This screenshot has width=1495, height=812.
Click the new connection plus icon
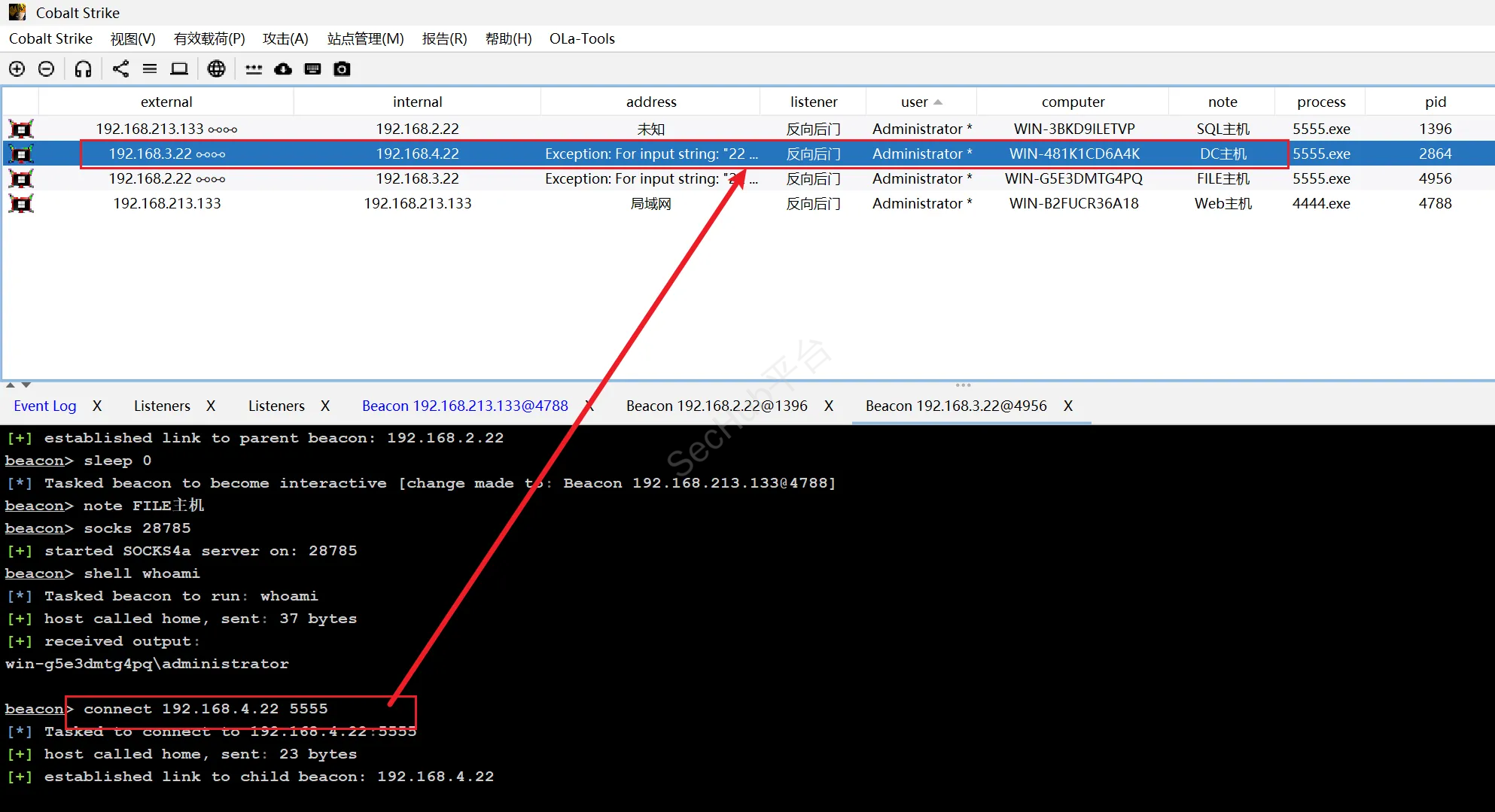click(17, 69)
